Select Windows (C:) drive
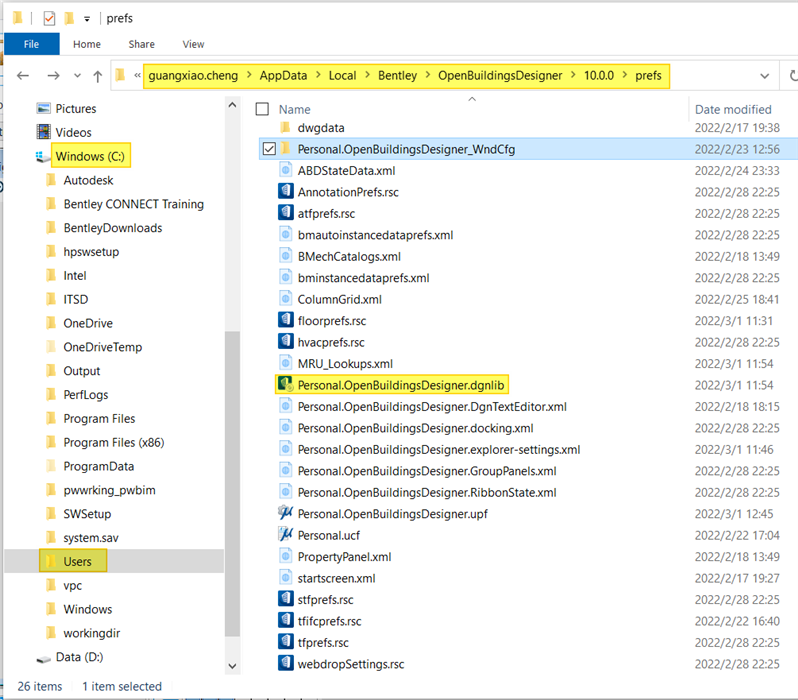Viewport: 798px width, 700px height. pyautogui.click(x=90, y=156)
